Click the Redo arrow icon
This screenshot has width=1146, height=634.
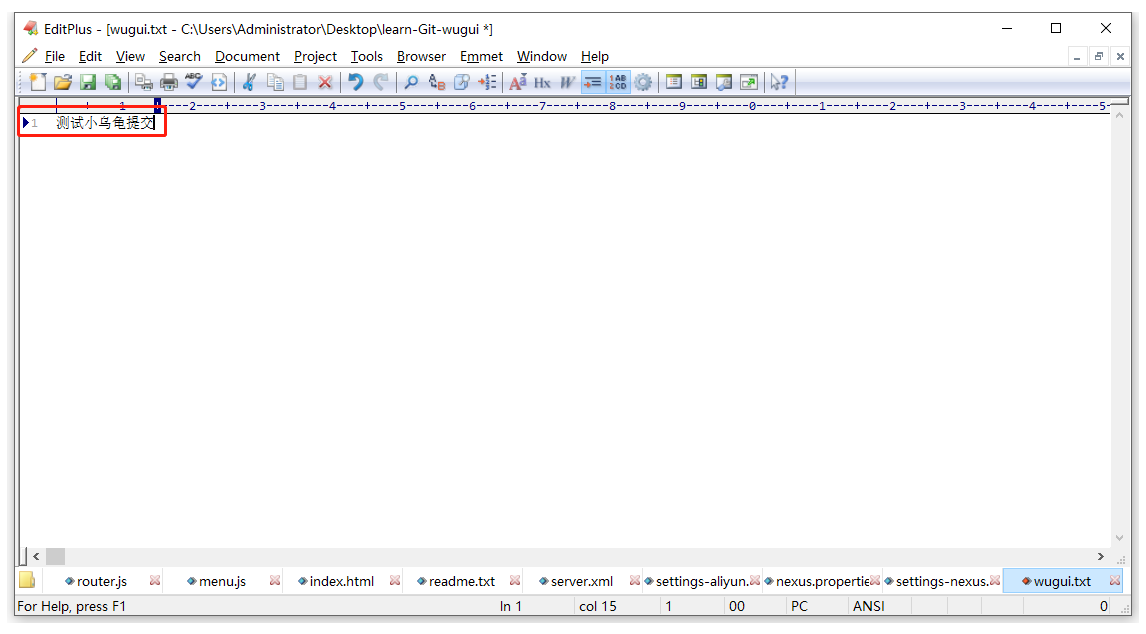tap(381, 82)
